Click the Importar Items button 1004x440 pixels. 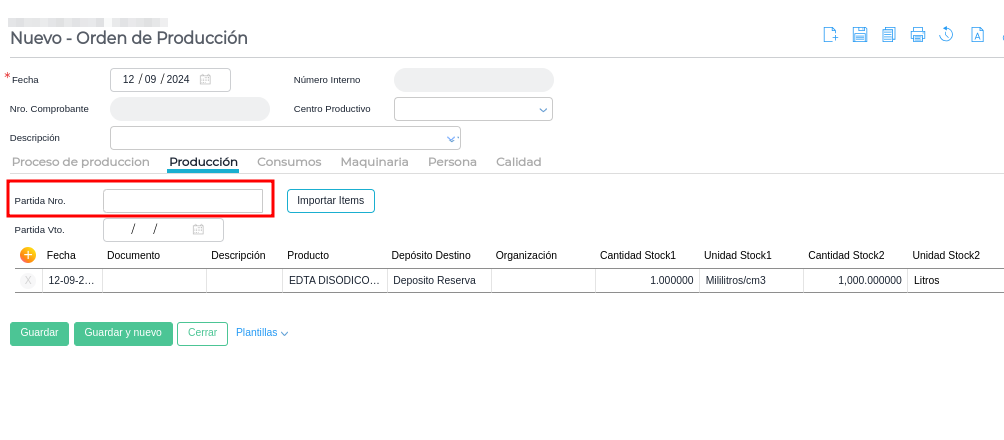point(330,201)
